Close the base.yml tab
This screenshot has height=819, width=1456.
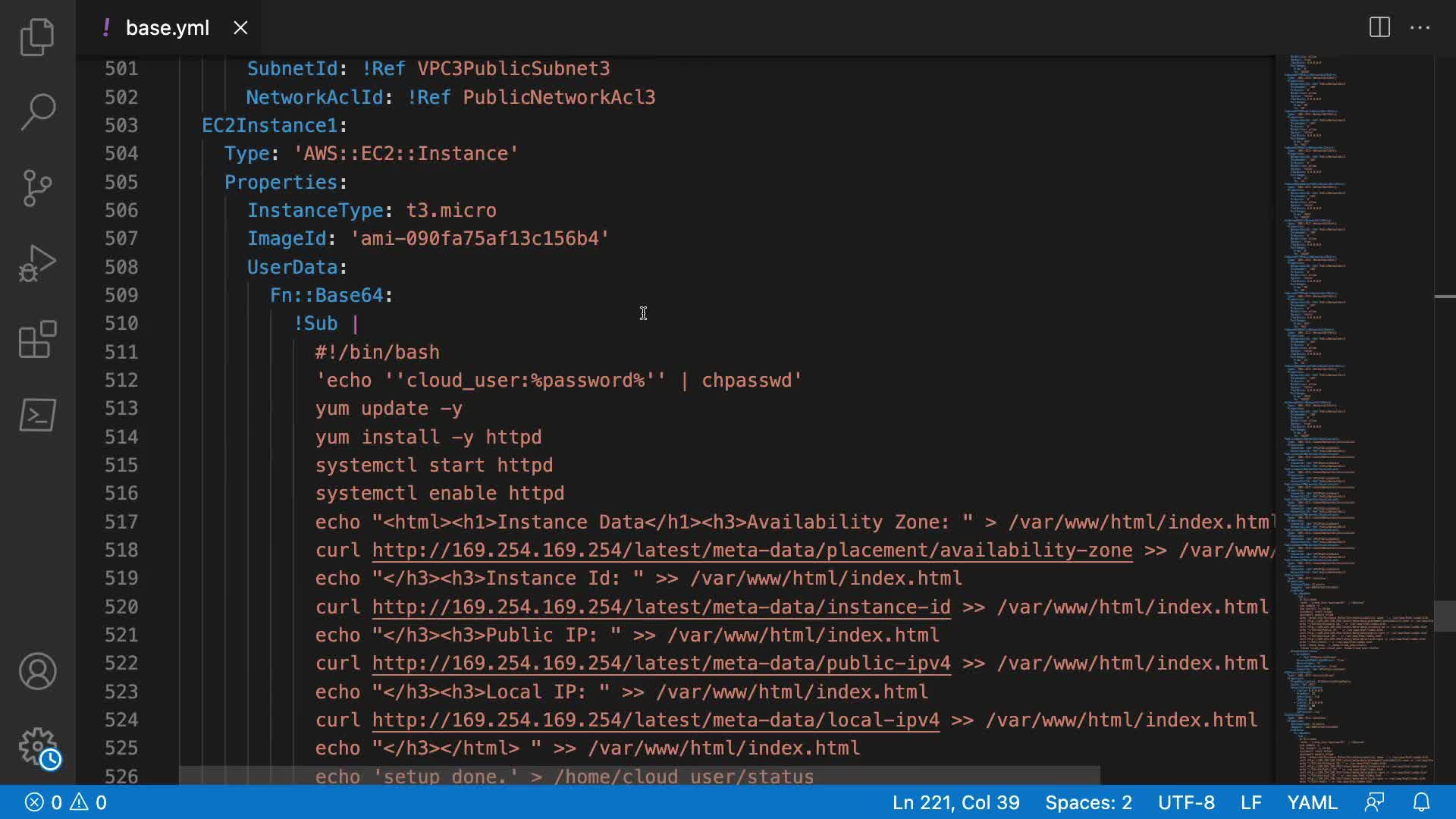[240, 28]
